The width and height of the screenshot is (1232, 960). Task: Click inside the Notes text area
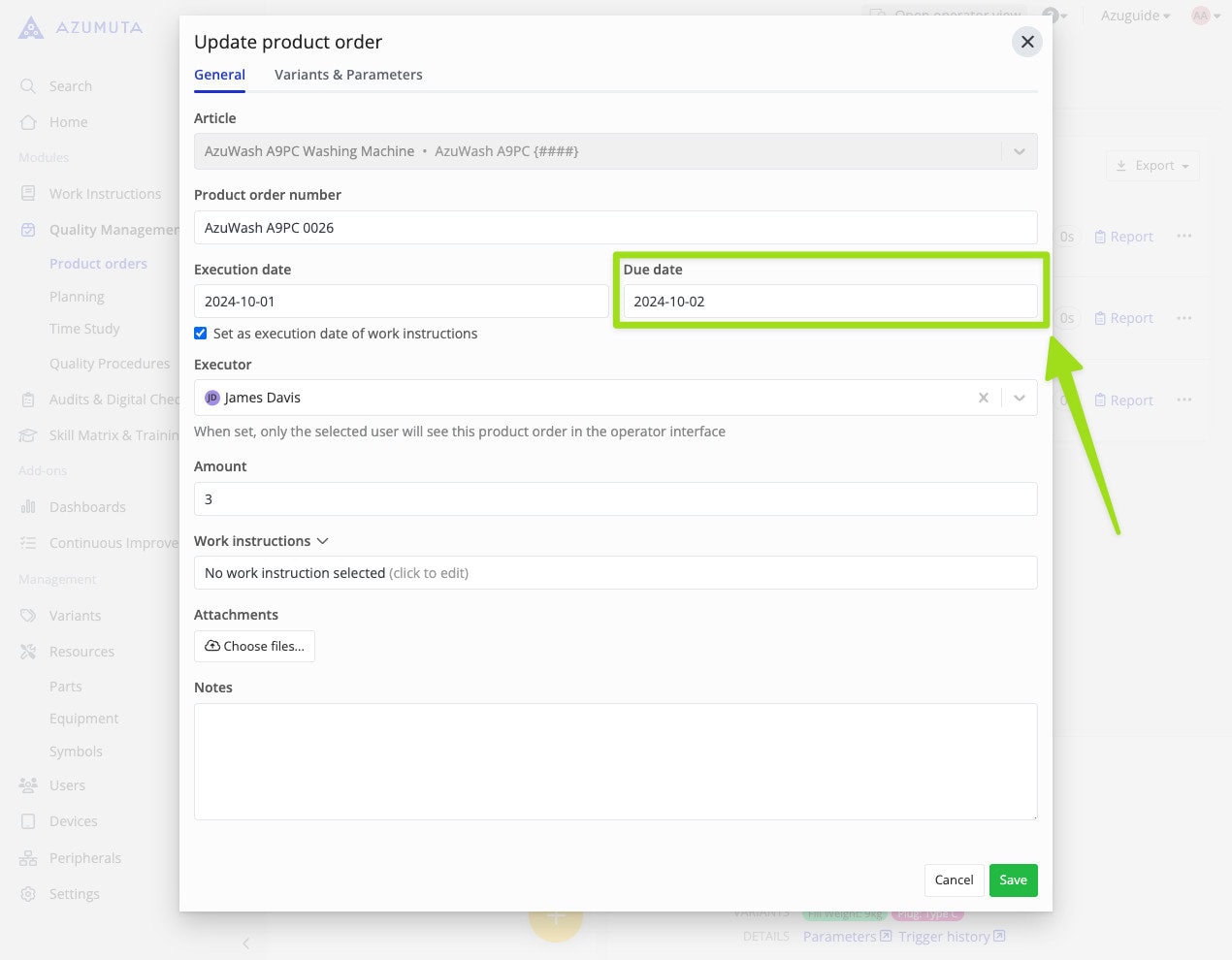(x=616, y=761)
